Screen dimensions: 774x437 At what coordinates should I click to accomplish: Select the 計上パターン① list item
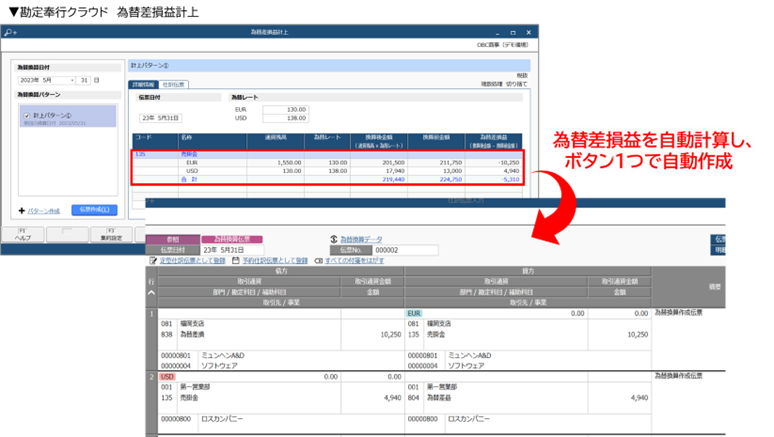click(x=68, y=116)
